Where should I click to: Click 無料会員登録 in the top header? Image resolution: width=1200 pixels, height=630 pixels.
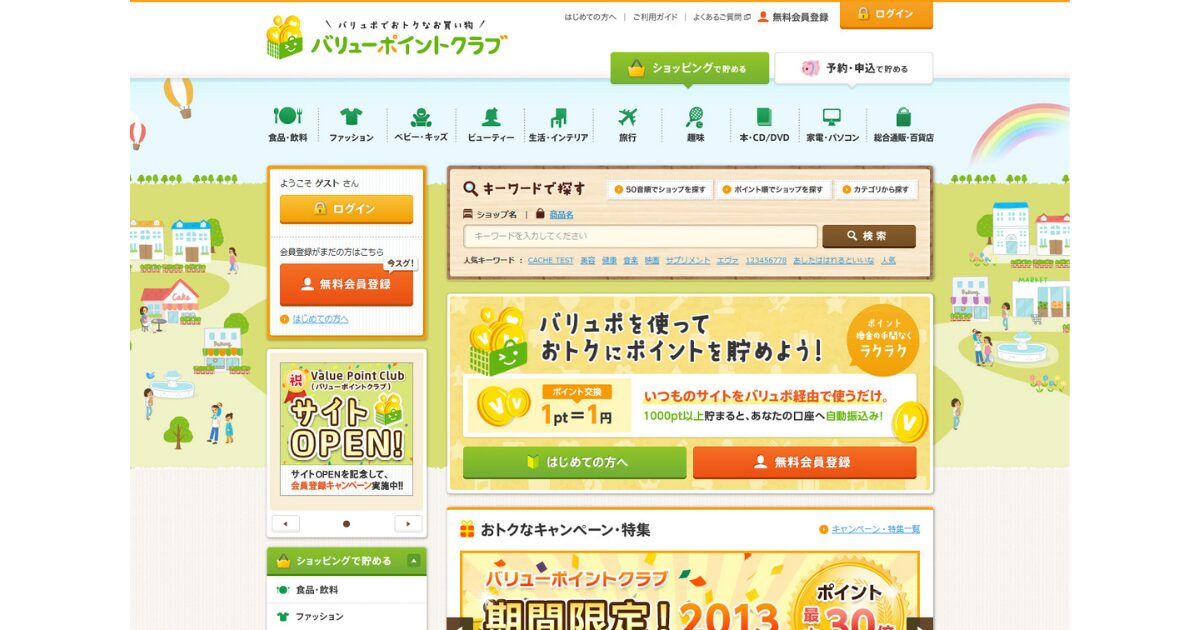pyautogui.click(x=794, y=17)
